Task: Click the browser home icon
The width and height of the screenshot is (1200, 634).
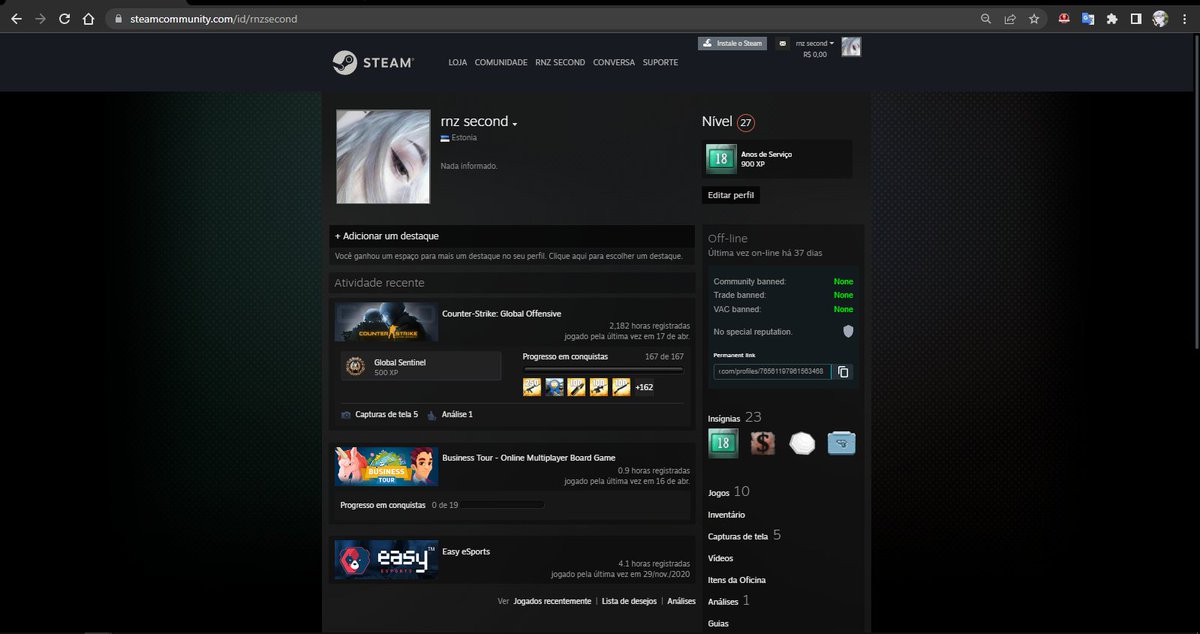Action: (88, 18)
